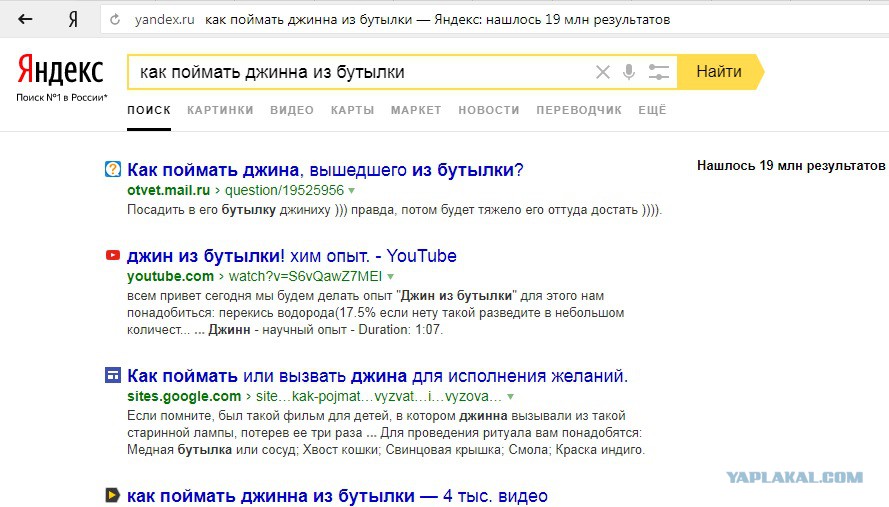
Task: Click snippet text 'Джинн - научный опыт - Duration: 1:07.'
Action: pyautogui.click(x=325, y=329)
